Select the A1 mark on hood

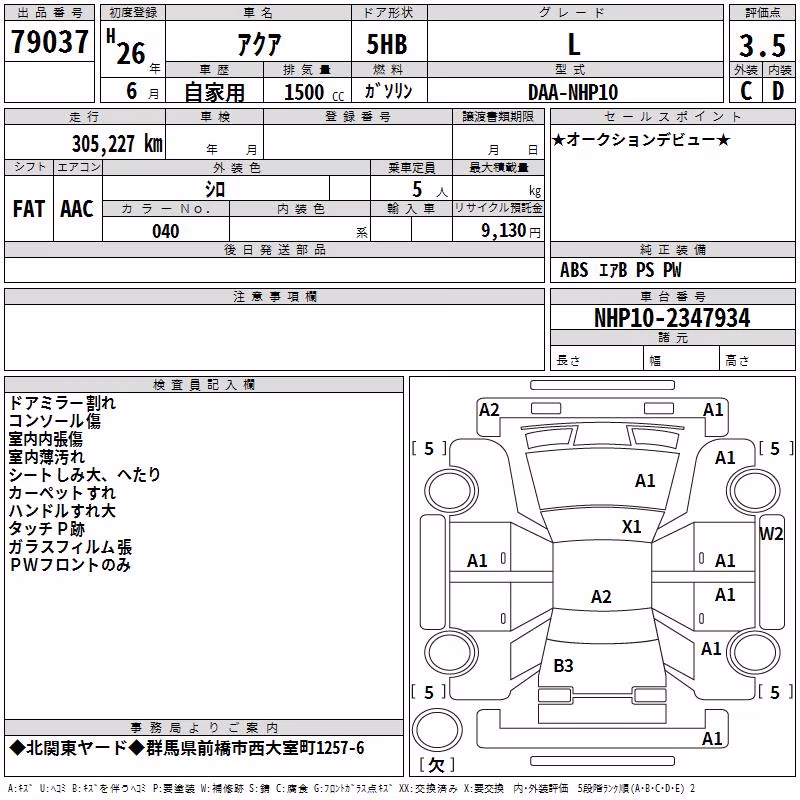(x=645, y=481)
